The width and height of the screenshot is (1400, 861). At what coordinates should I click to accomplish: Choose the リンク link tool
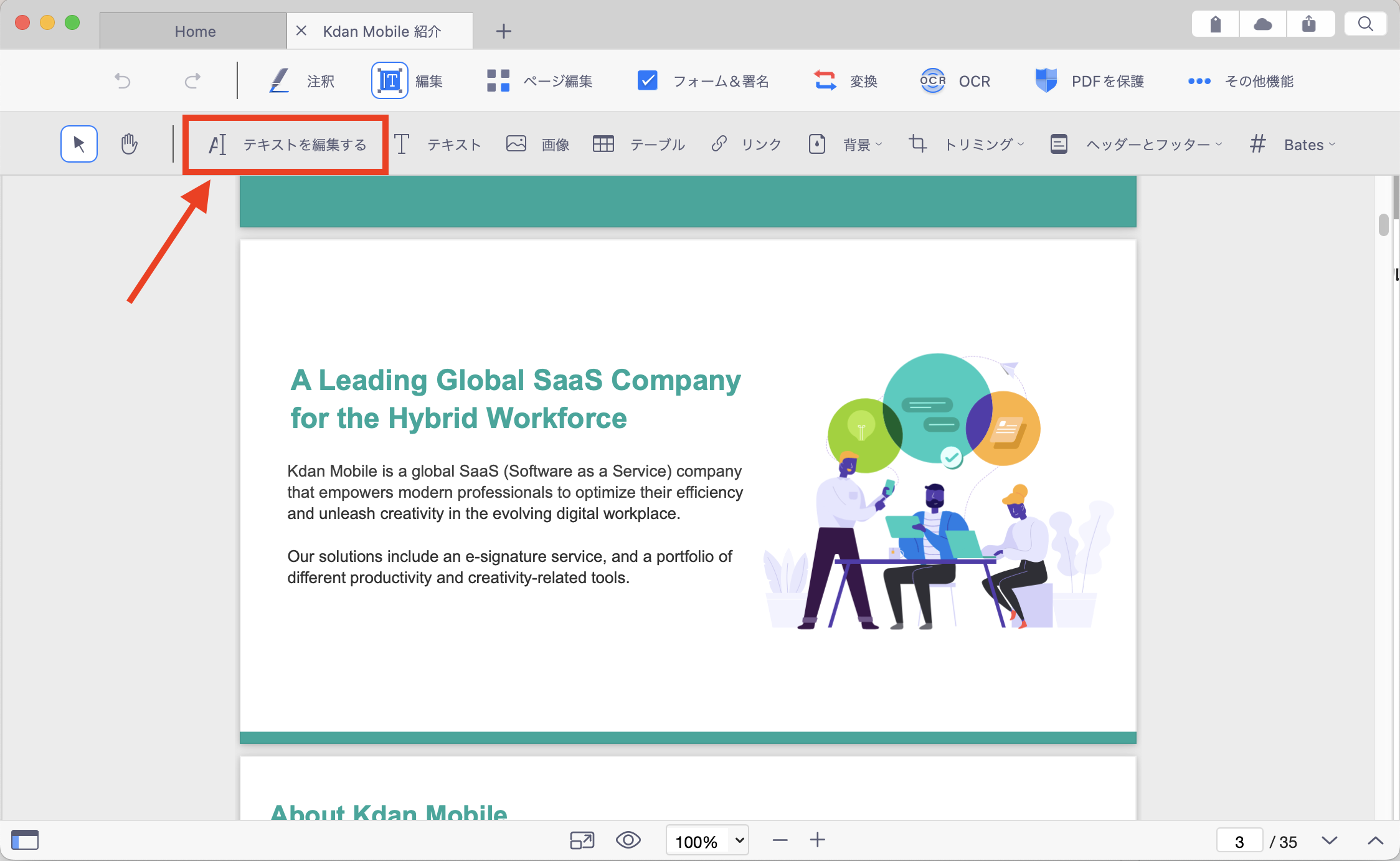[x=746, y=145]
